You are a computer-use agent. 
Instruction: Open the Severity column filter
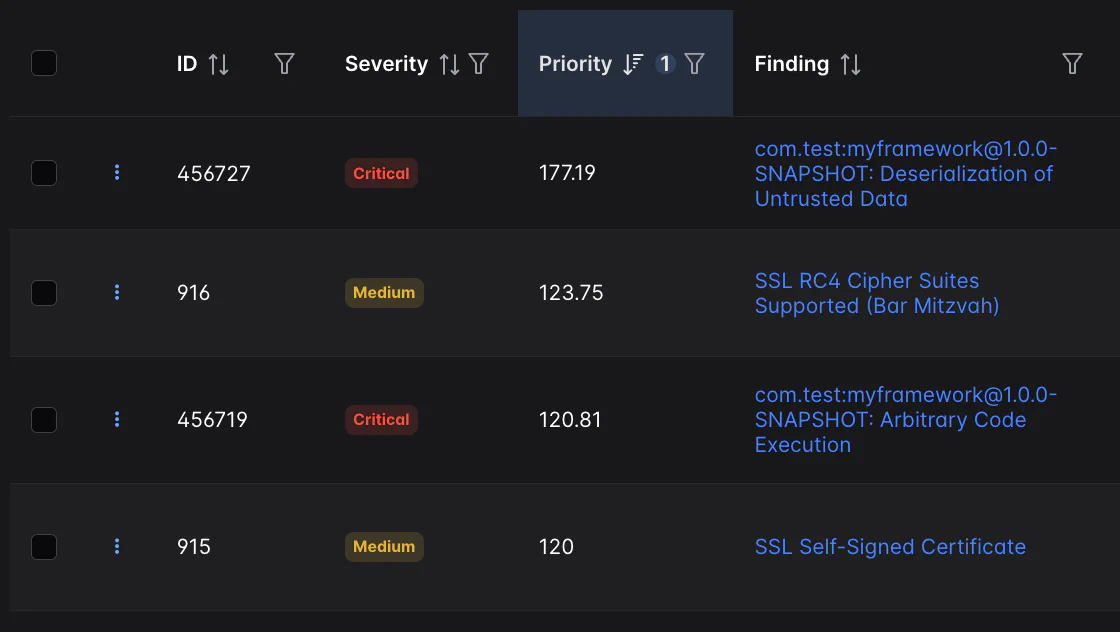[x=479, y=65]
